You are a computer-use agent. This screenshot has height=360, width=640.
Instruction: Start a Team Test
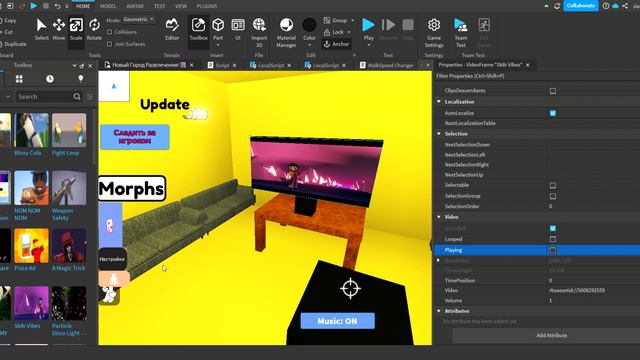461,32
